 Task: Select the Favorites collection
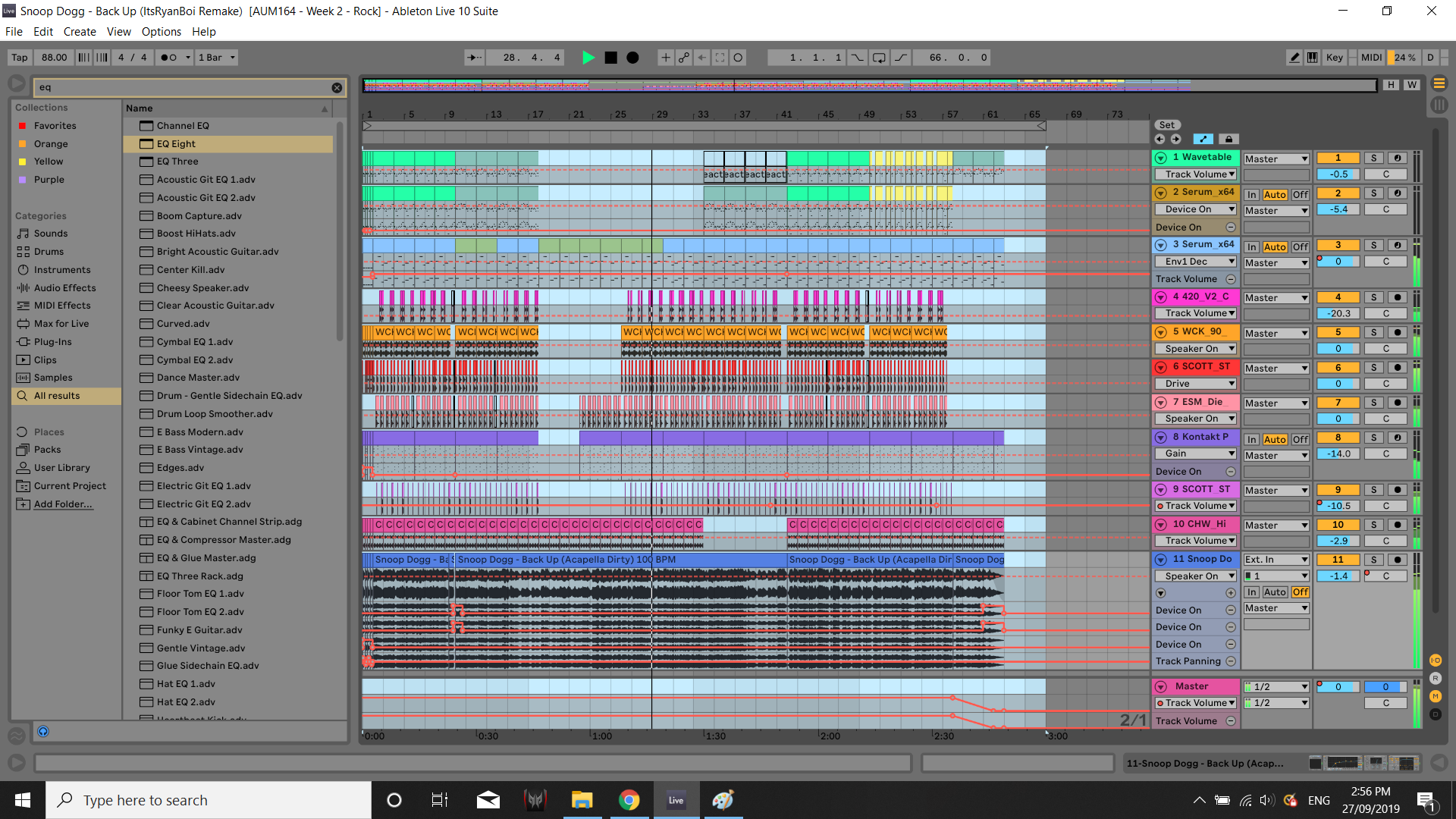pos(55,126)
